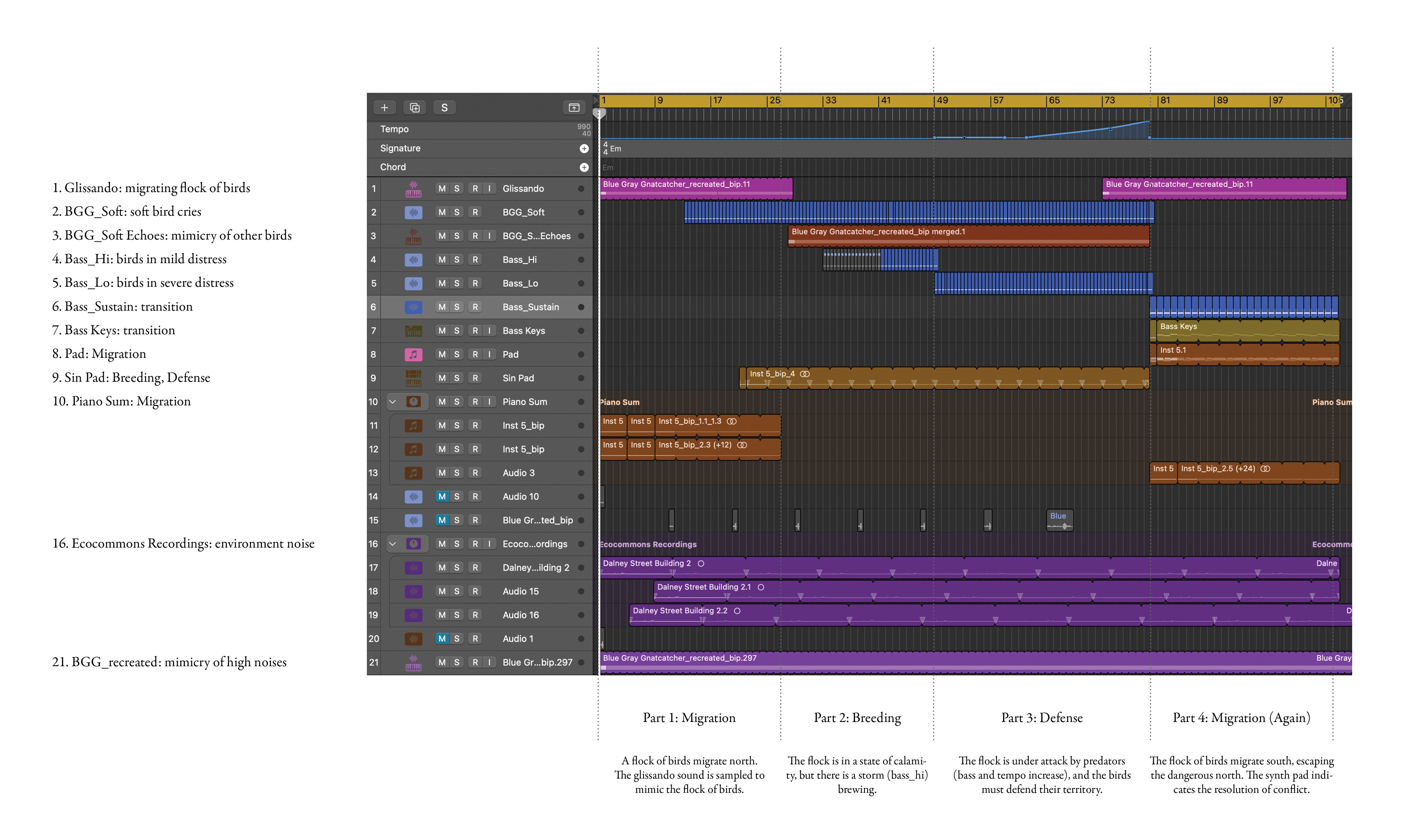Image resolution: width=1411 pixels, height=840 pixels.
Task: Solo the Bass_Lo track
Action: coord(457,284)
